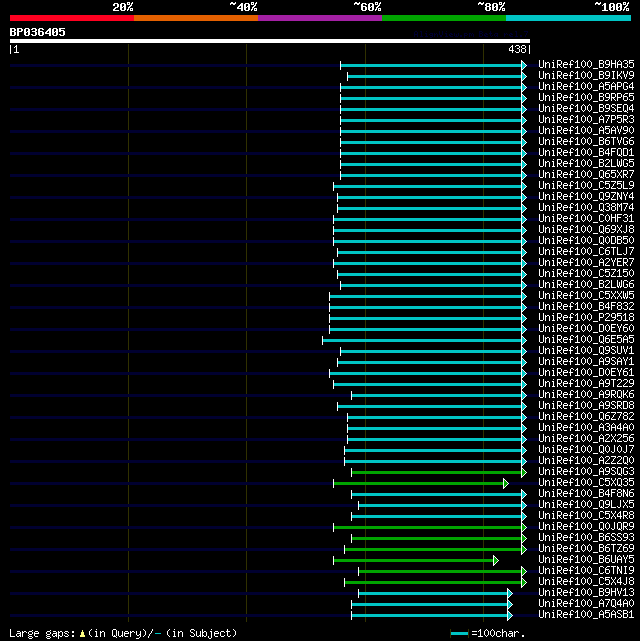Click the cyan alignment bar for UniRef100_A5ASB1
Viewport: 640px width, 641px height.
tap(432, 615)
